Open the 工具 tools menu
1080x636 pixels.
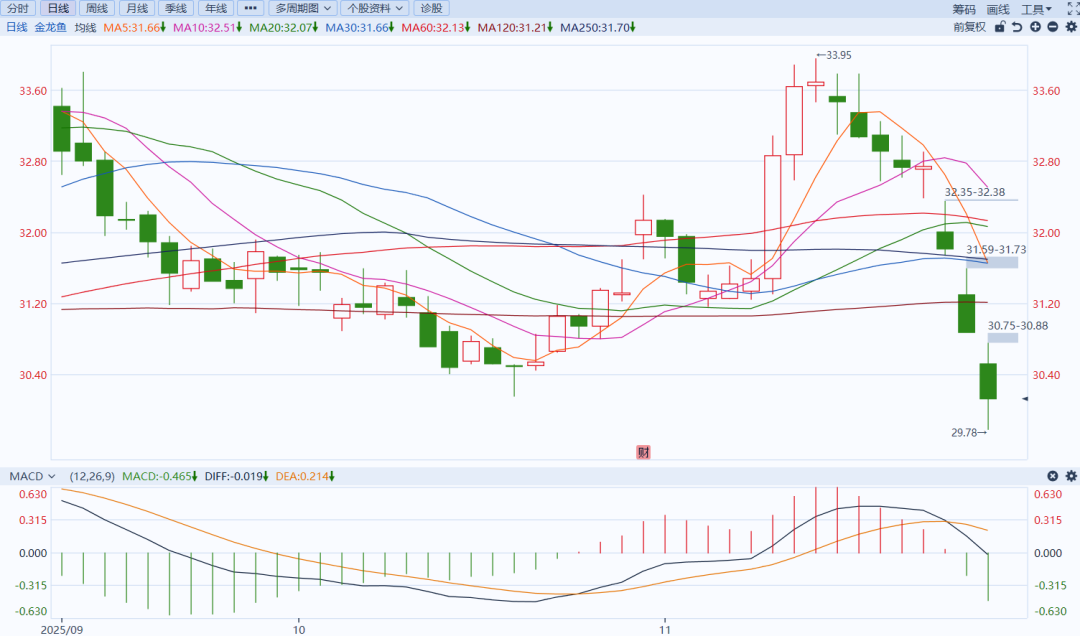(1037, 8)
